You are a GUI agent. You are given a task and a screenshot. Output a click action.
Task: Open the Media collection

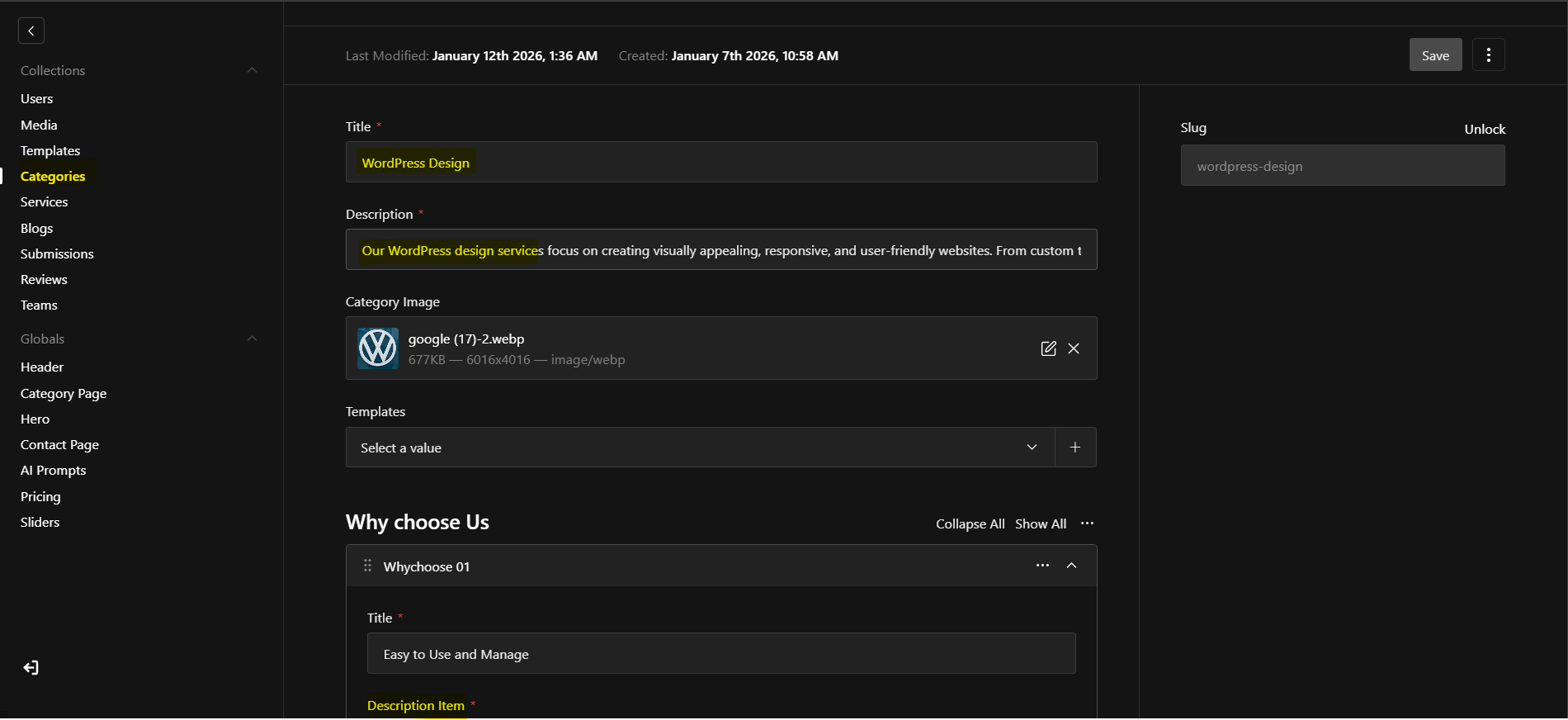[39, 126]
